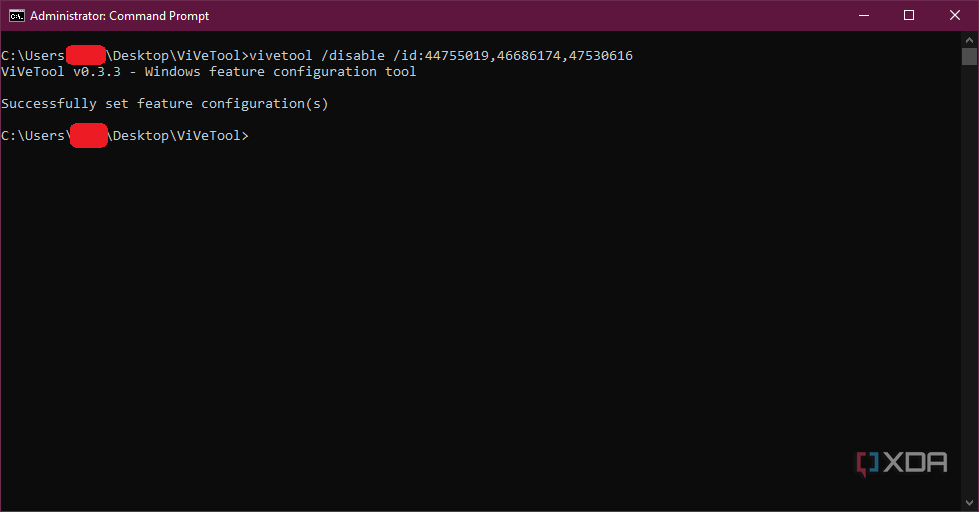The width and height of the screenshot is (979, 512).
Task: Minimize the Command Prompt window
Action: 863,16
